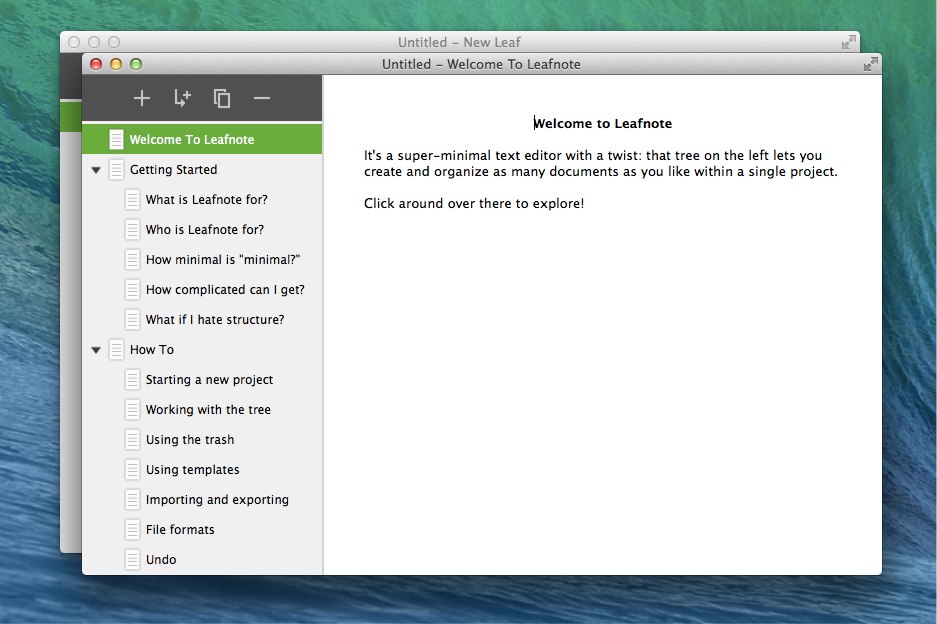Open the 'What is Leafnote for?' leaf

coord(202,200)
